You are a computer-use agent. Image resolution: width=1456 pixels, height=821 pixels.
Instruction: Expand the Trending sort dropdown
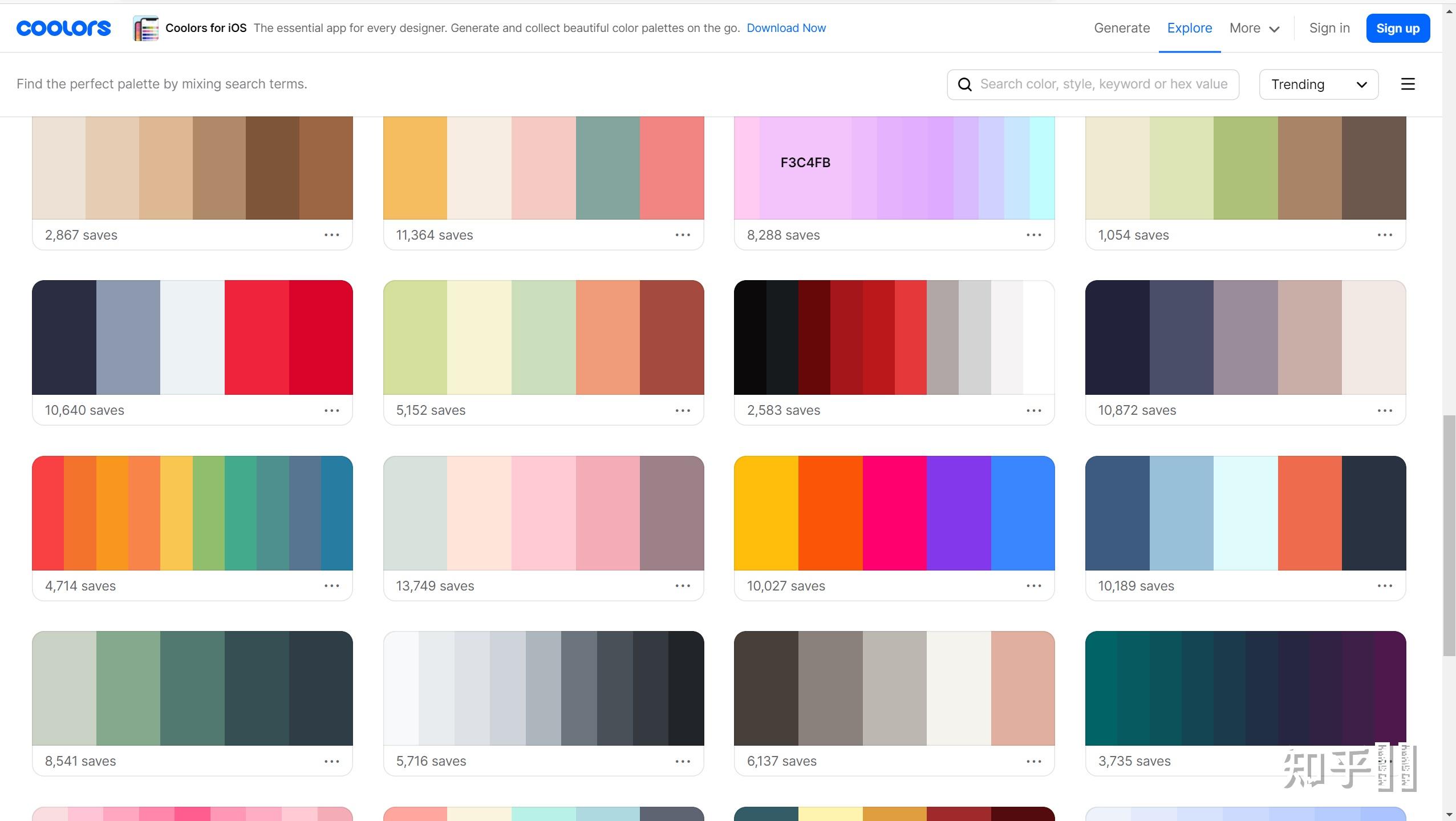(1319, 84)
